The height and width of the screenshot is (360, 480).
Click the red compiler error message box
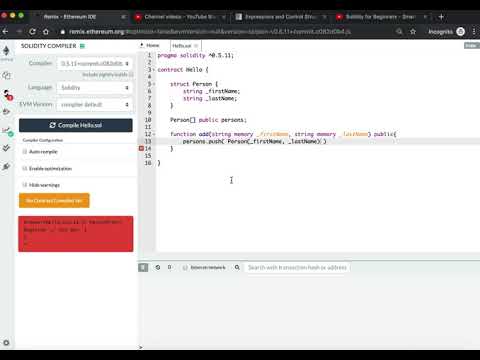pos(76,234)
